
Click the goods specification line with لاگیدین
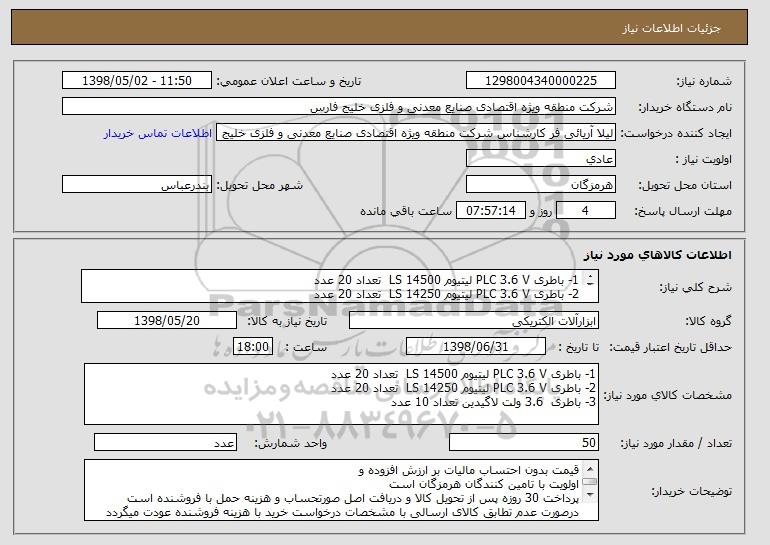pos(493,402)
